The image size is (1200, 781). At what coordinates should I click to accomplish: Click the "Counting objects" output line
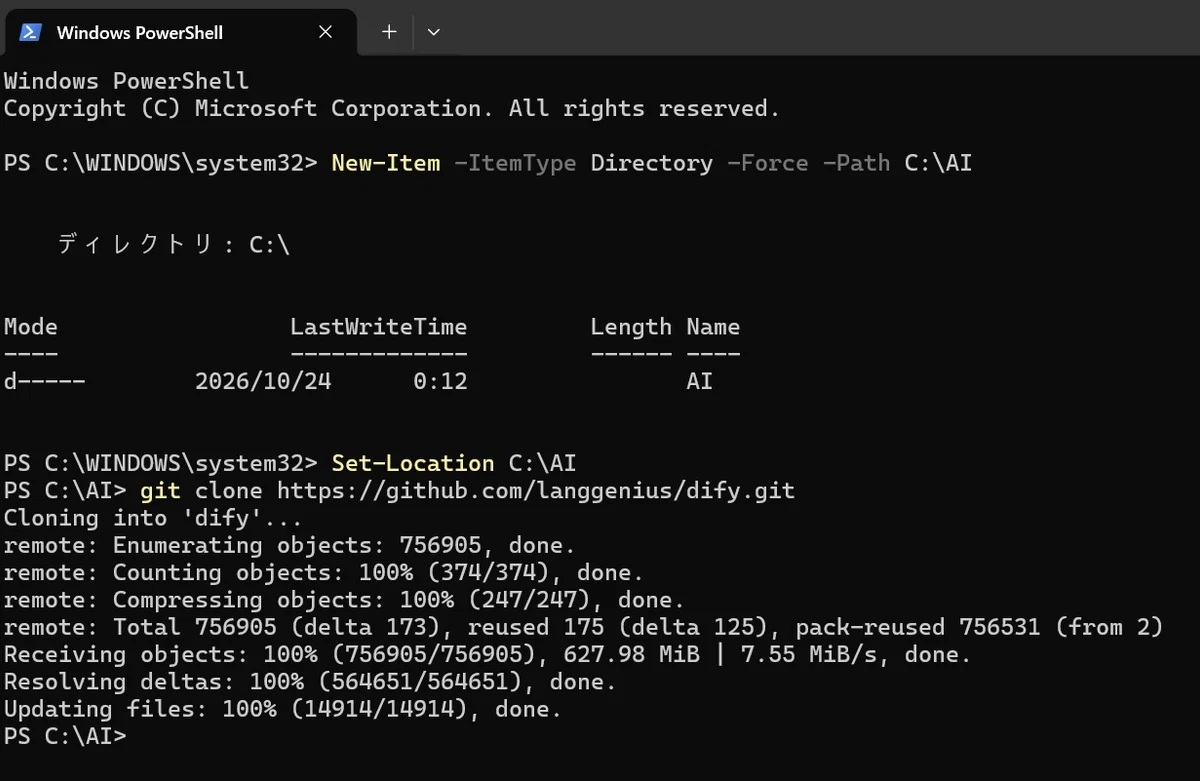(324, 573)
